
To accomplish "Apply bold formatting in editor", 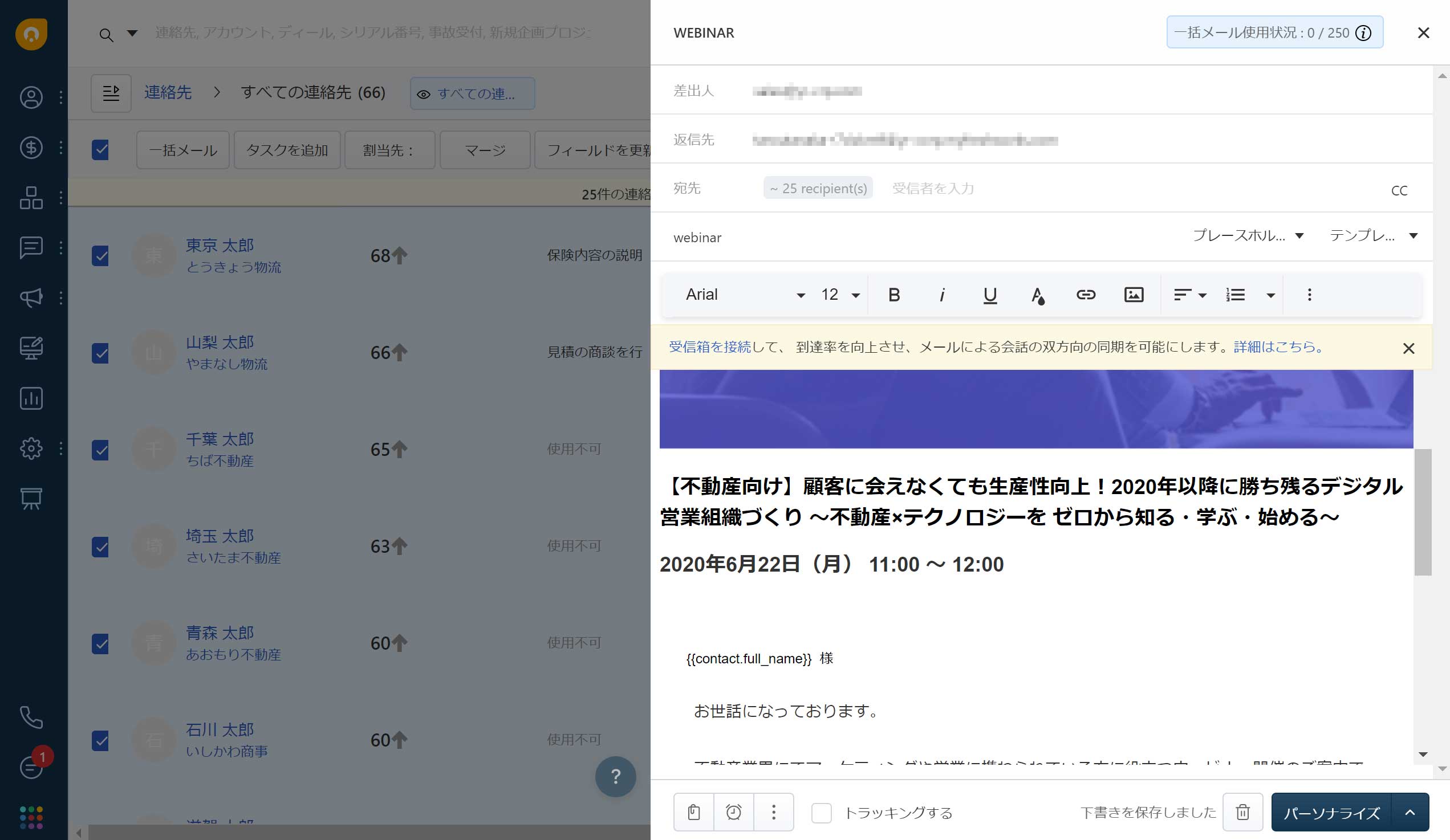I will pos(893,295).
